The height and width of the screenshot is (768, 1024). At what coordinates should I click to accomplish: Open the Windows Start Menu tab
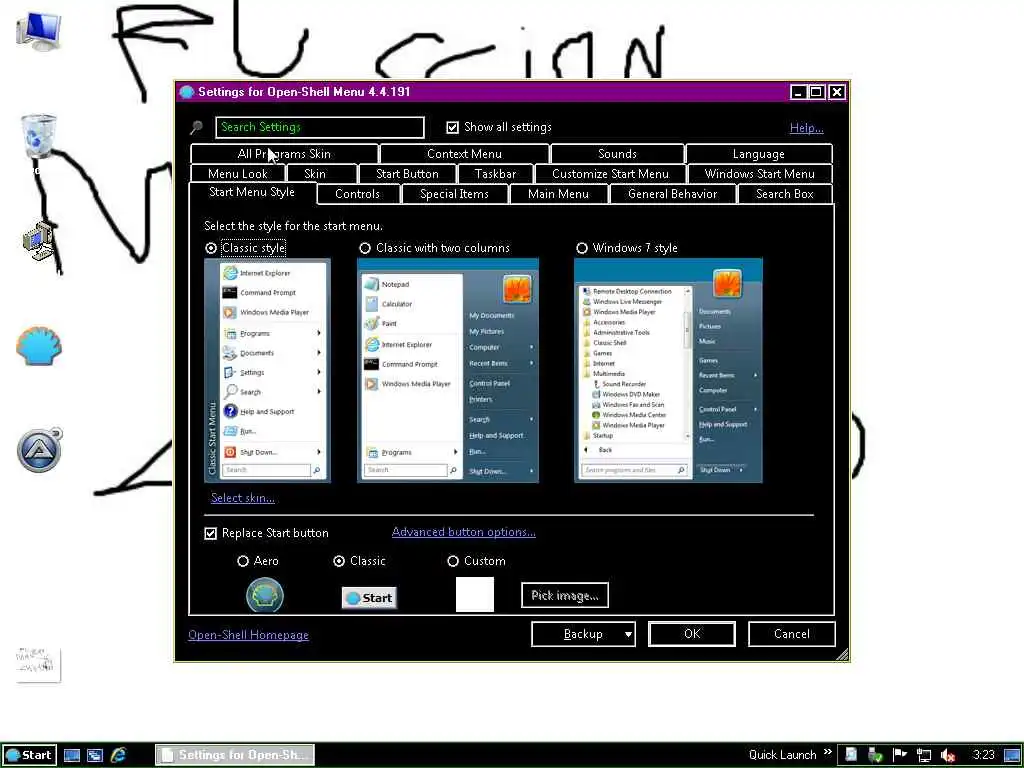point(760,174)
